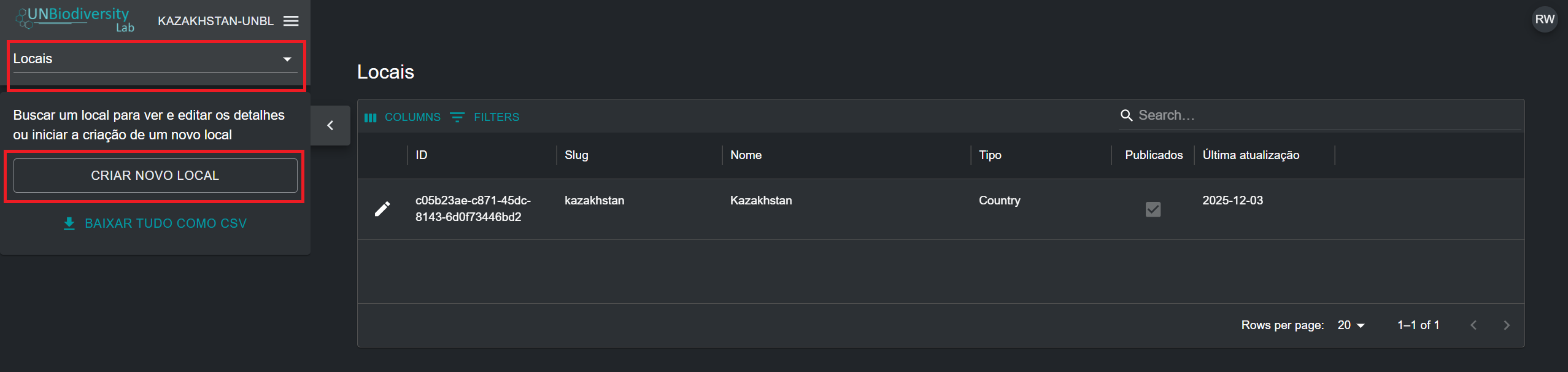Click the search magnifier icon

[1126, 115]
